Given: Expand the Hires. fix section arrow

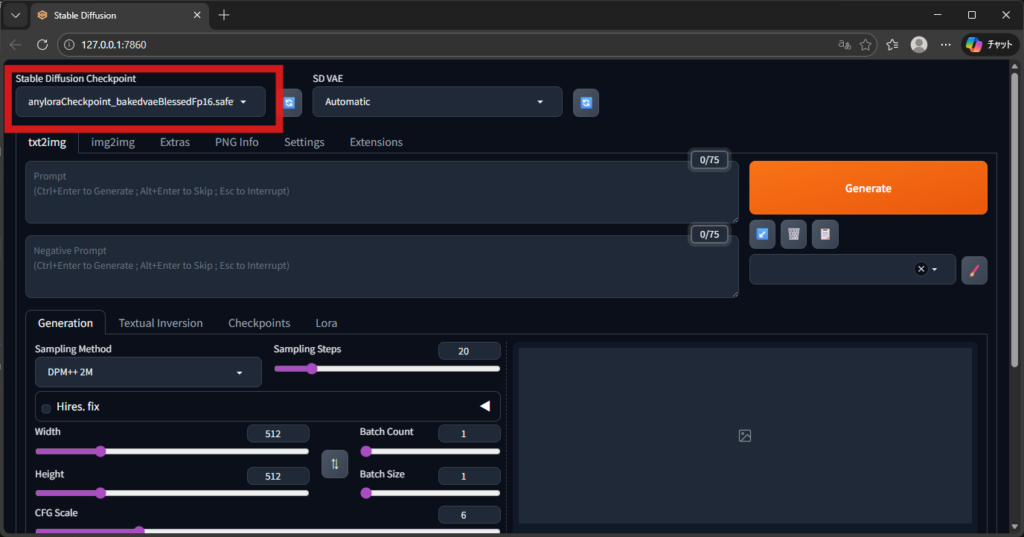Looking at the screenshot, I should pos(484,407).
